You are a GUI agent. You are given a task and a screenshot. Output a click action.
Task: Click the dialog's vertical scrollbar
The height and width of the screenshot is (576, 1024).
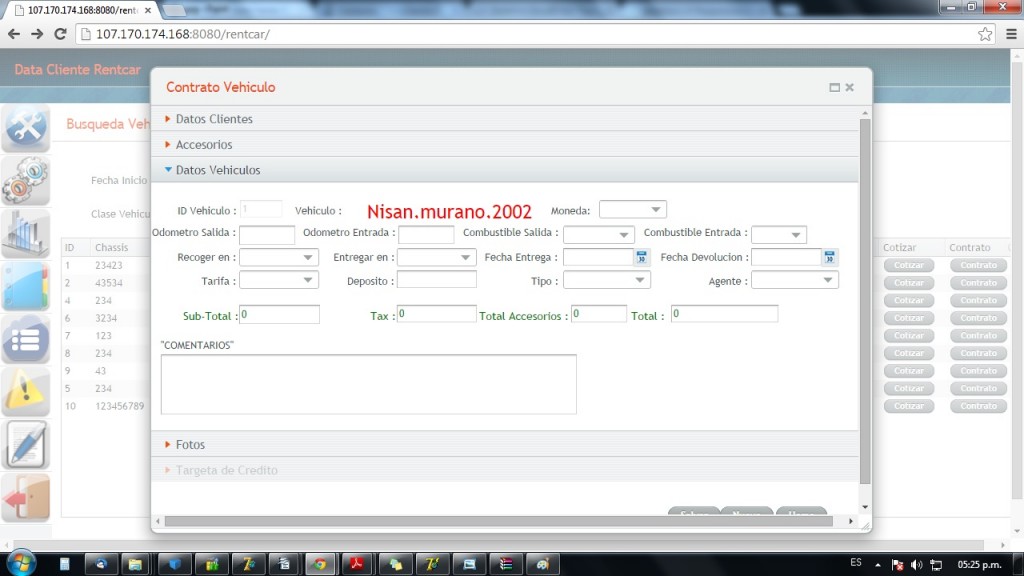coord(865,301)
